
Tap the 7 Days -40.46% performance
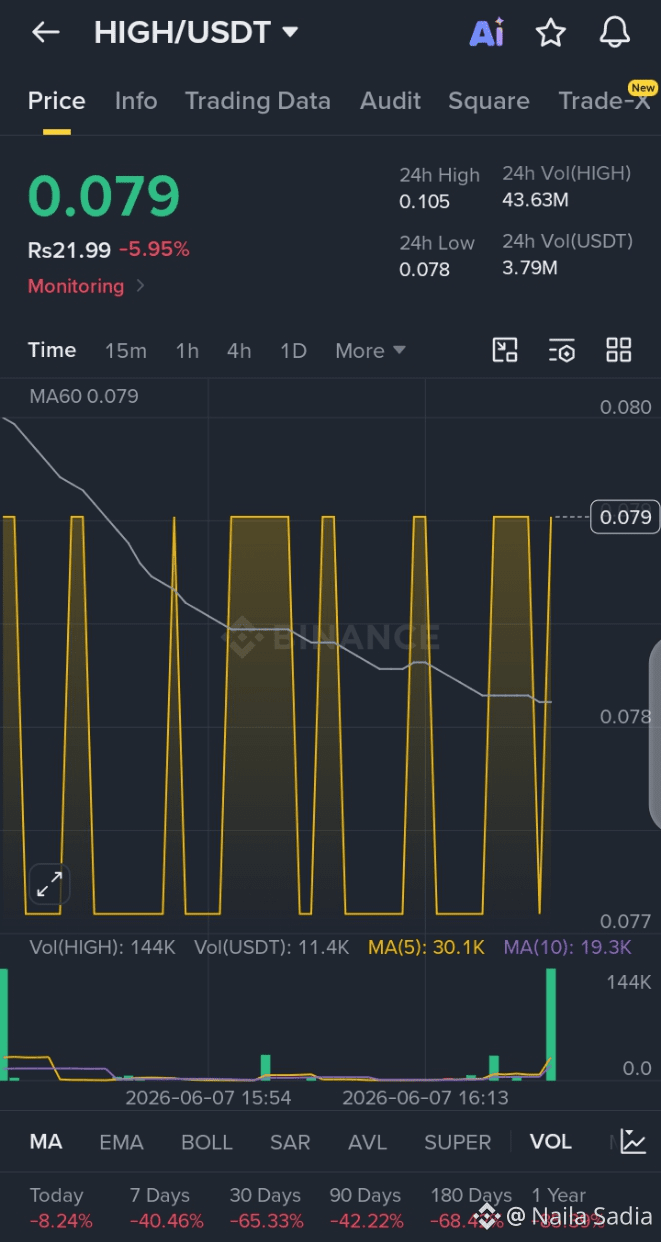[x=166, y=1208]
